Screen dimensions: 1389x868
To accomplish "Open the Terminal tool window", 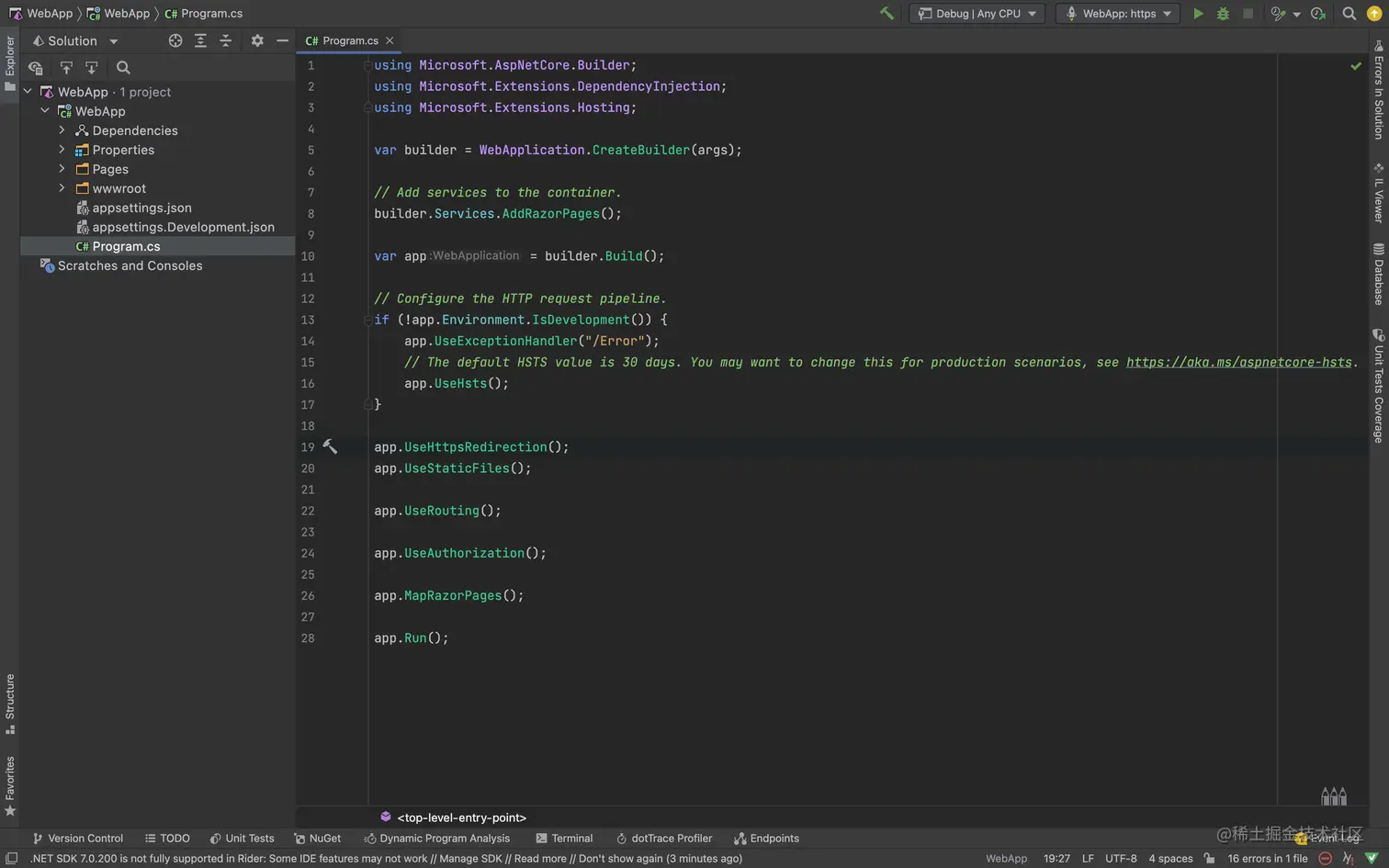I will tap(564, 838).
